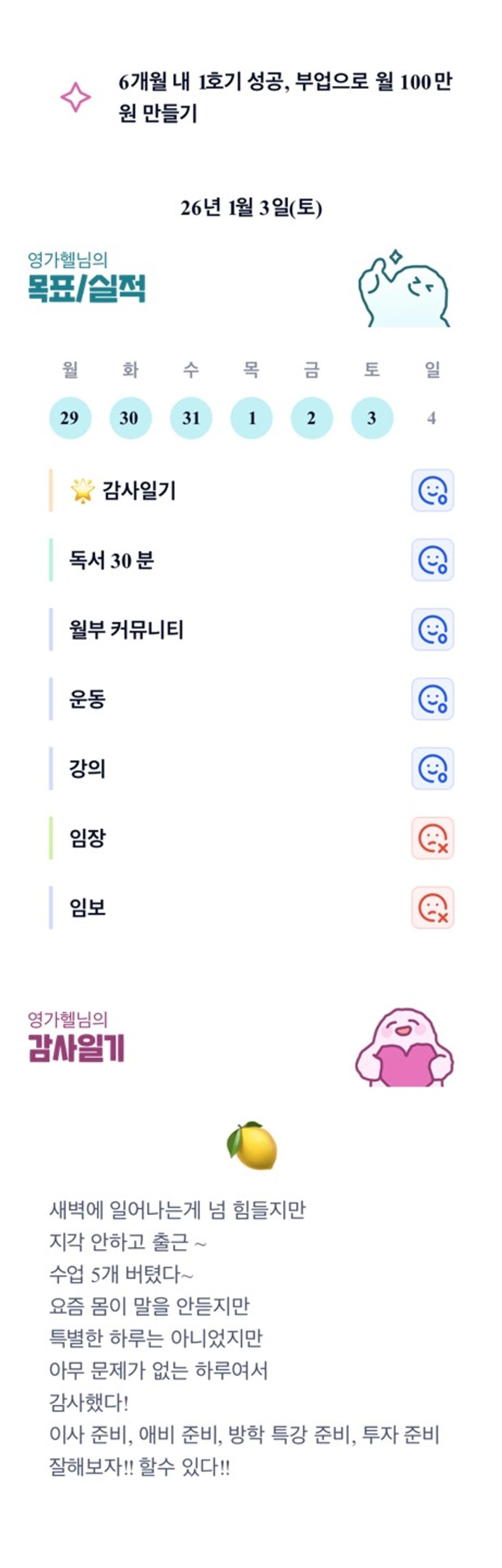
Task: Toggle the 임보 red sad-face status
Action: pos(432,908)
